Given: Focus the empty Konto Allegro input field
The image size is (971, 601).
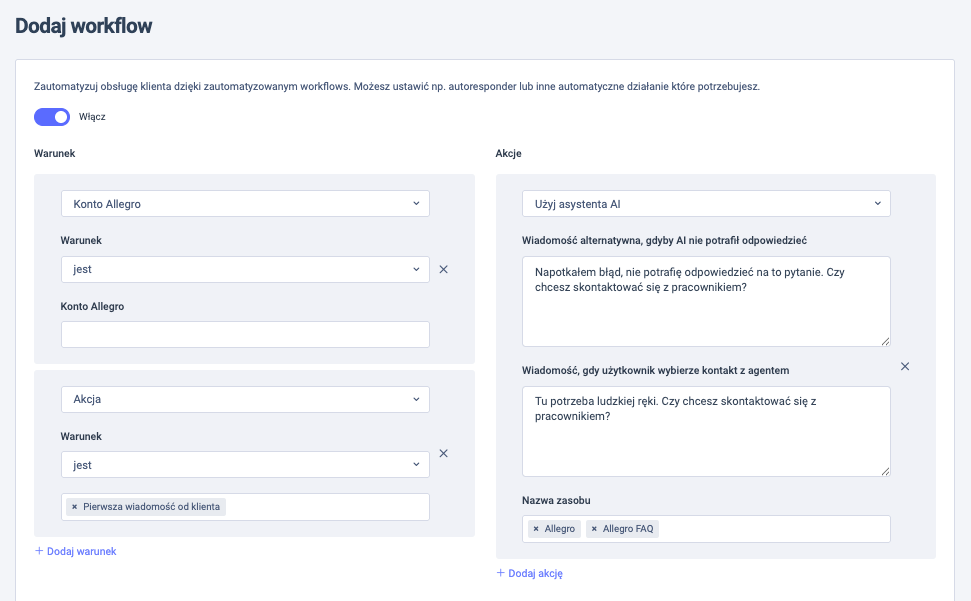Looking at the screenshot, I should tap(245, 334).
